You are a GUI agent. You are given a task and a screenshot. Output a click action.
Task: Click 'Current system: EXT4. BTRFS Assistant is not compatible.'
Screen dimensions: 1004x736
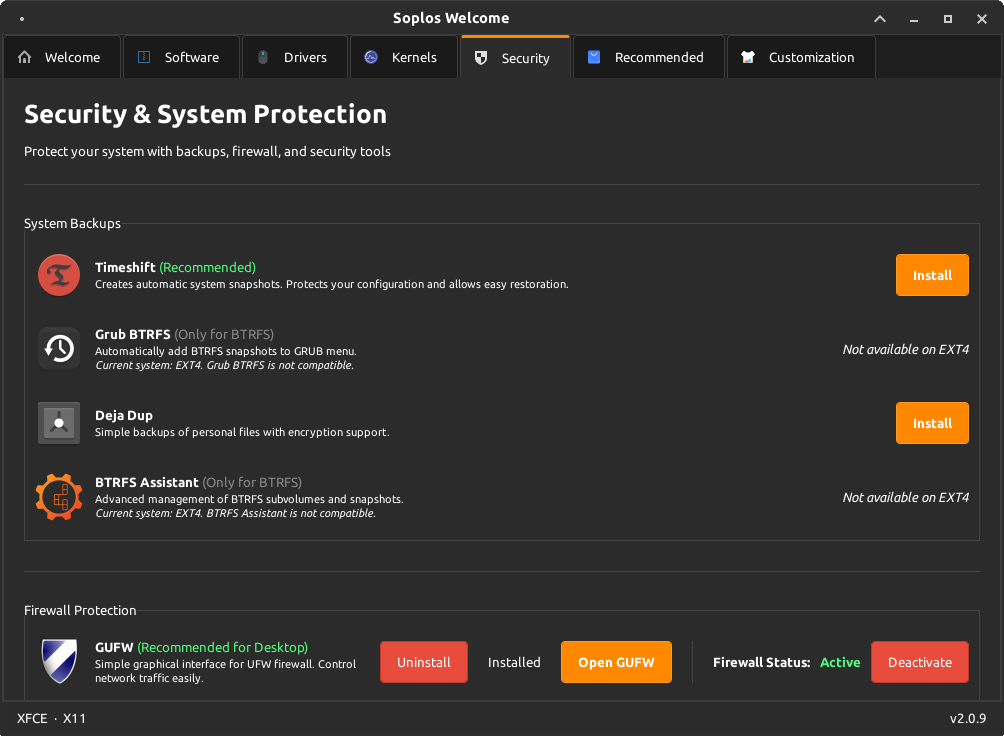coord(235,513)
